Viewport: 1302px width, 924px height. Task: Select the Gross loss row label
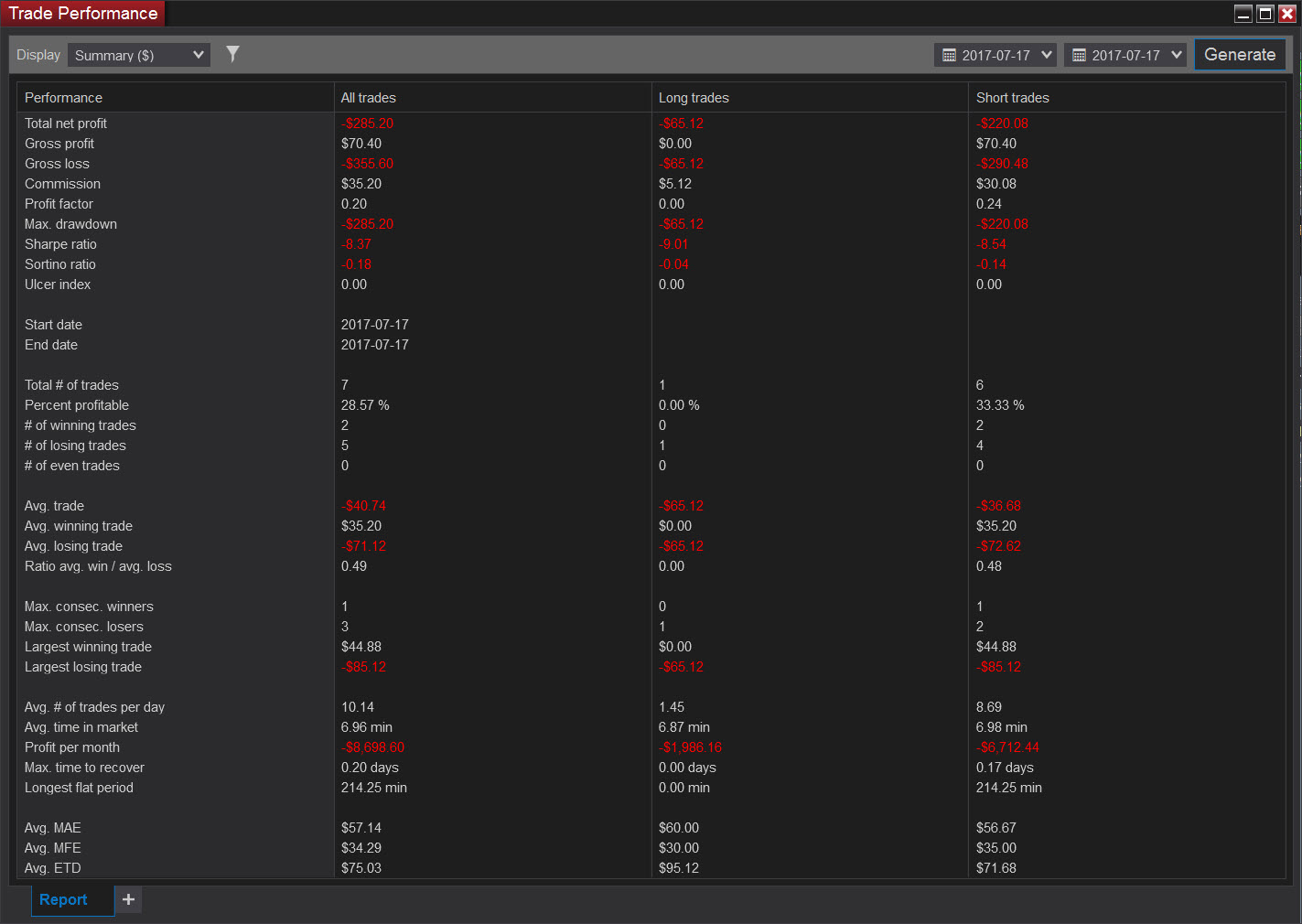[x=57, y=164]
